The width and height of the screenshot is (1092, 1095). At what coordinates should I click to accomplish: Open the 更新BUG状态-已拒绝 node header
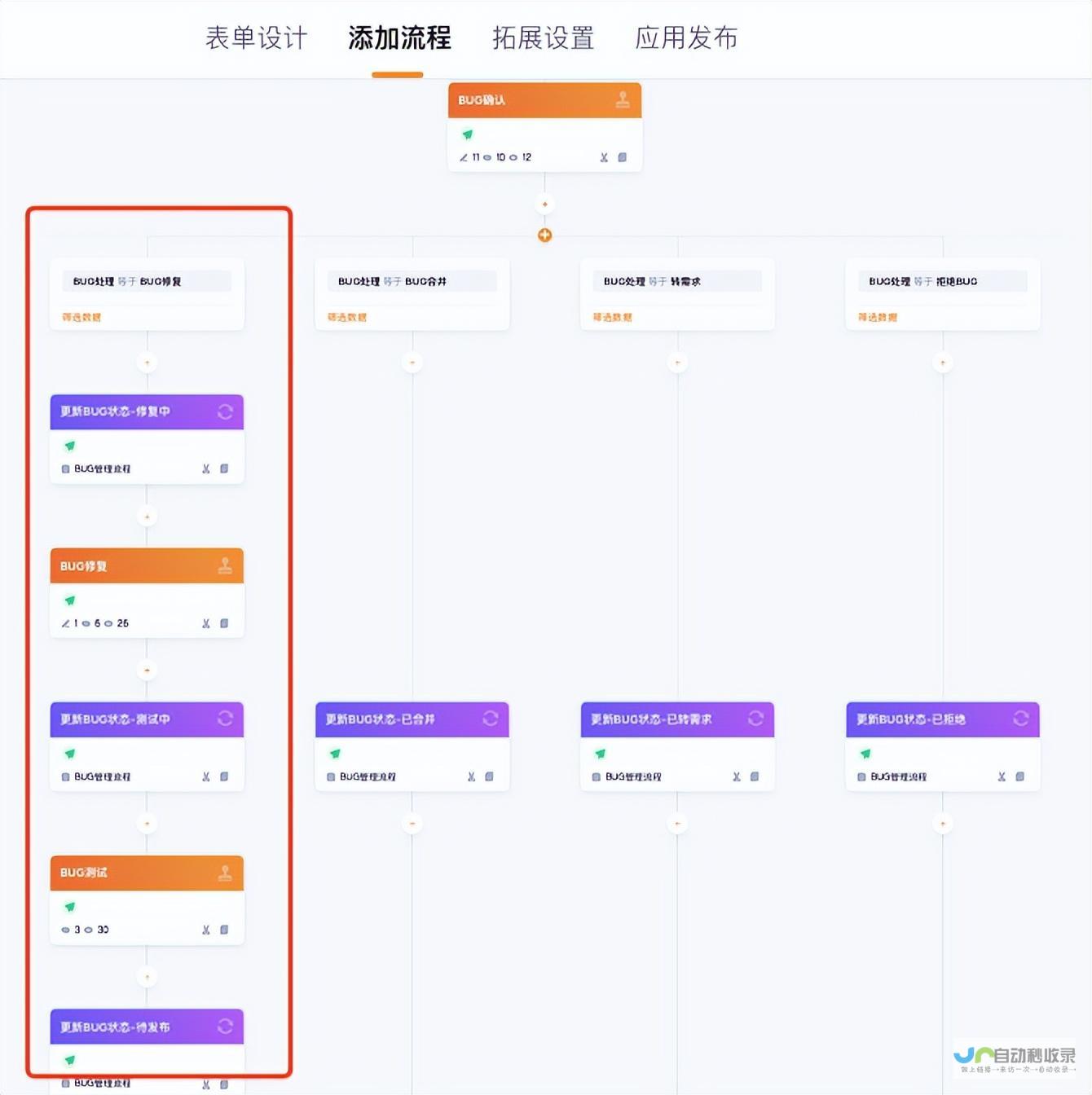pos(943,719)
